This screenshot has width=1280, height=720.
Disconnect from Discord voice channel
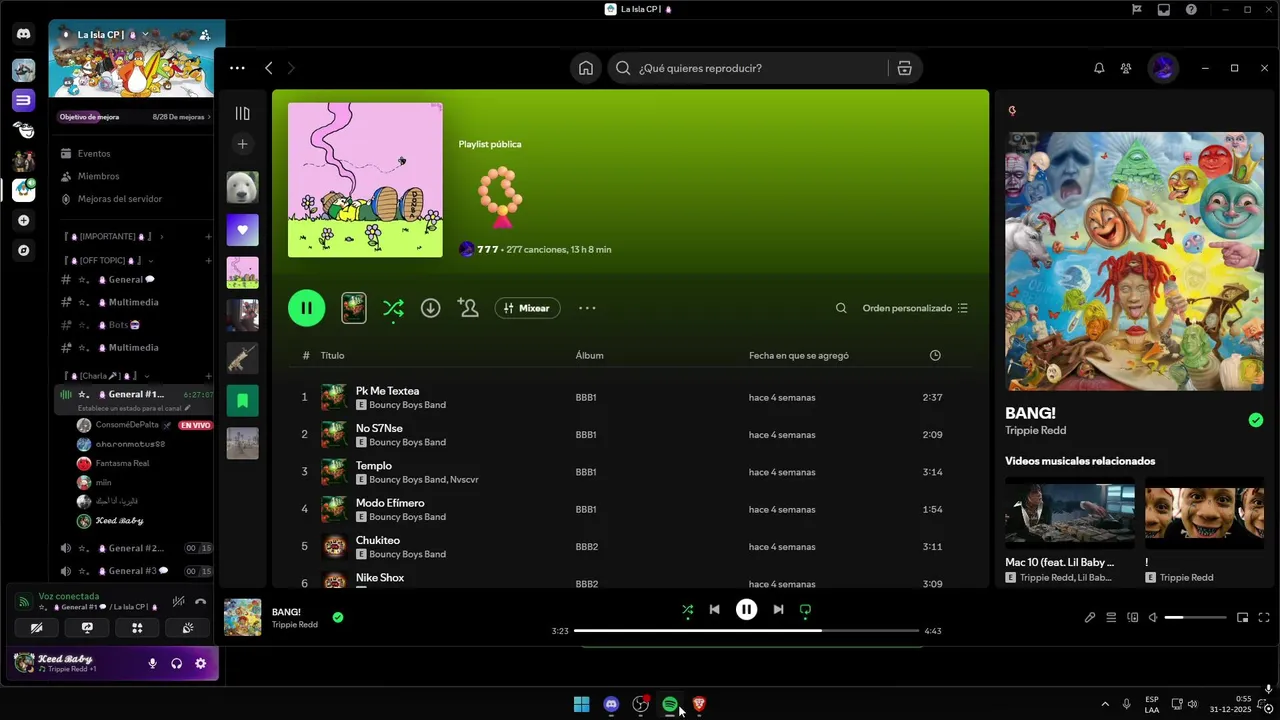[x=201, y=601]
